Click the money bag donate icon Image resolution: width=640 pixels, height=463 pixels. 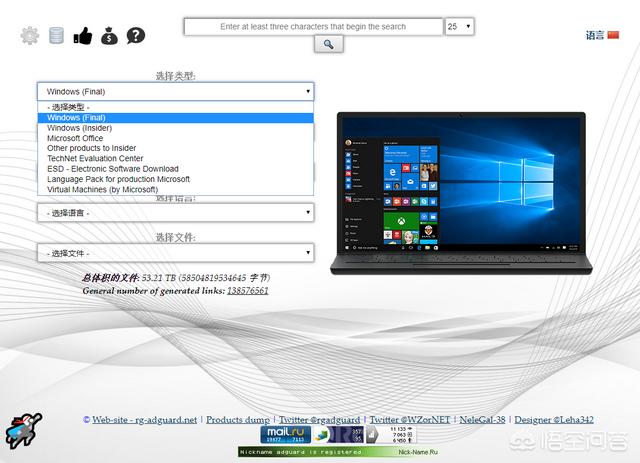click(x=109, y=36)
